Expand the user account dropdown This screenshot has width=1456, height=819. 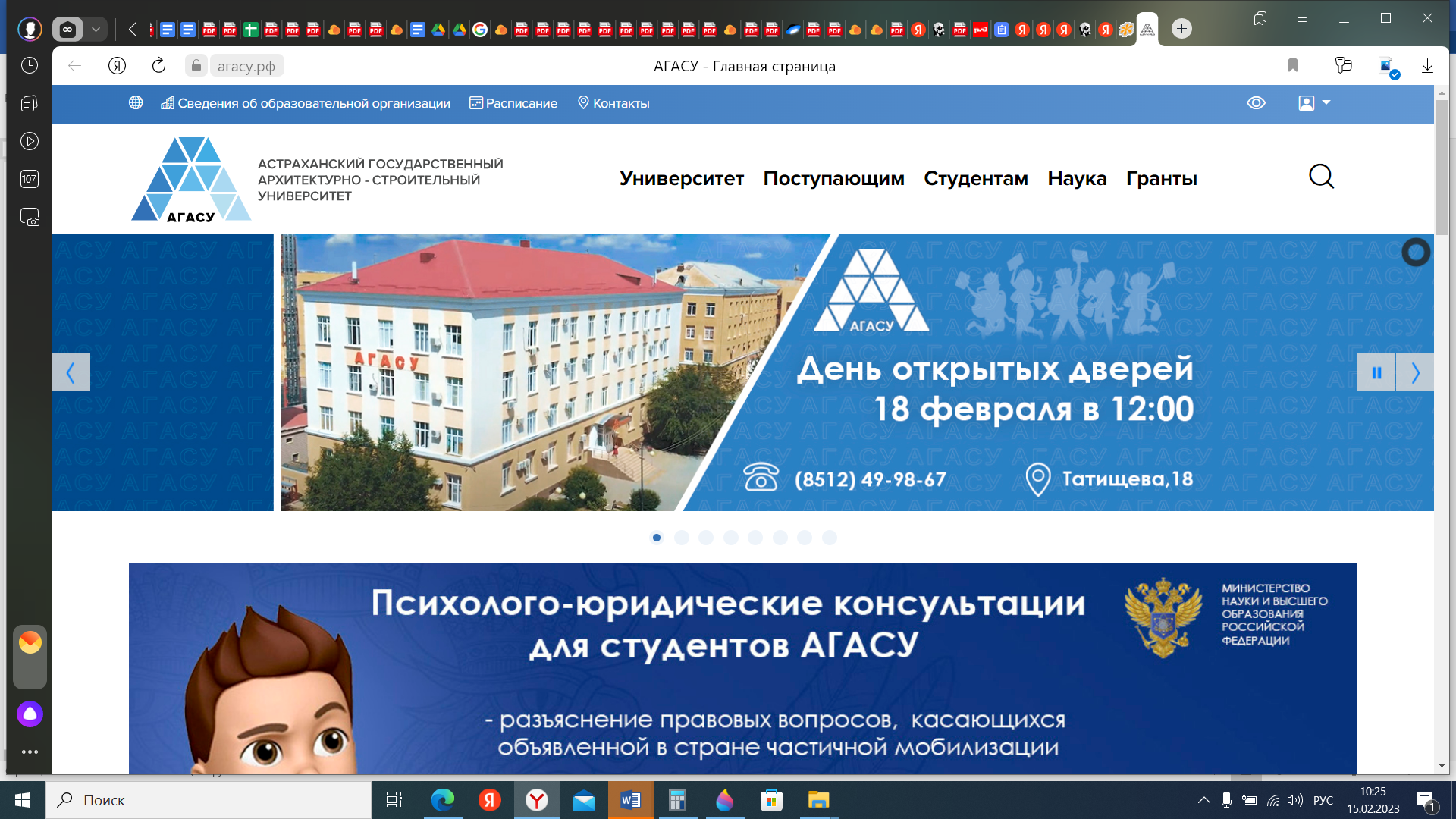[x=1315, y=102]
